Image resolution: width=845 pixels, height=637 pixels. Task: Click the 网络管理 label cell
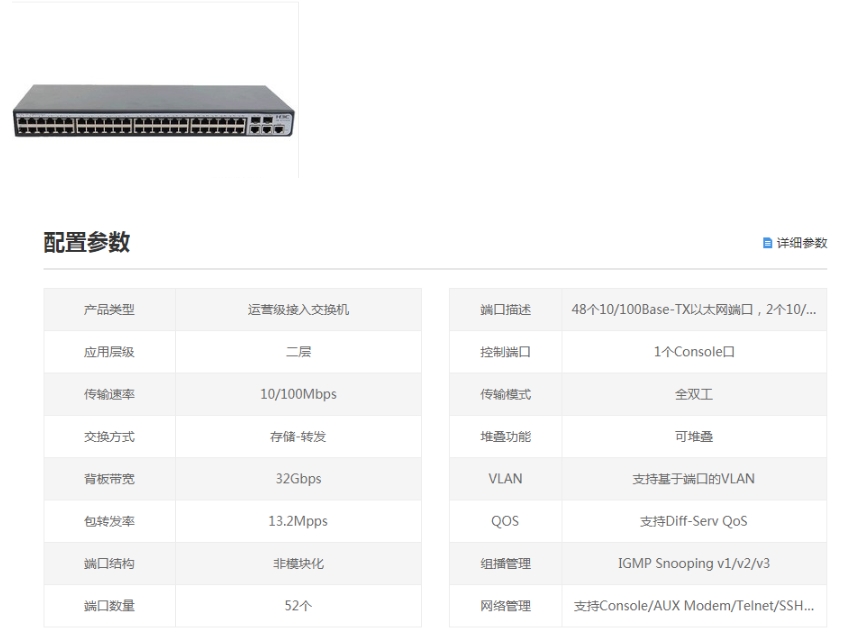[x=505, y=606]
